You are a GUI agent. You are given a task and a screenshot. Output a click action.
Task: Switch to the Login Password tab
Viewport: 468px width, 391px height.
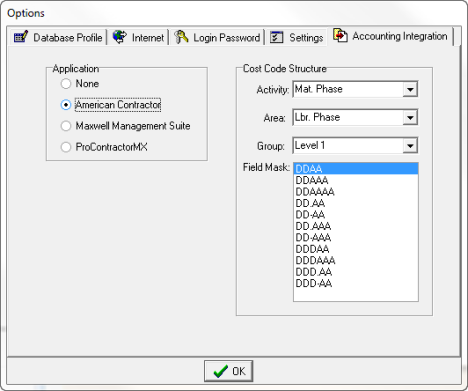pyautogui.click(x=217, y=37)
